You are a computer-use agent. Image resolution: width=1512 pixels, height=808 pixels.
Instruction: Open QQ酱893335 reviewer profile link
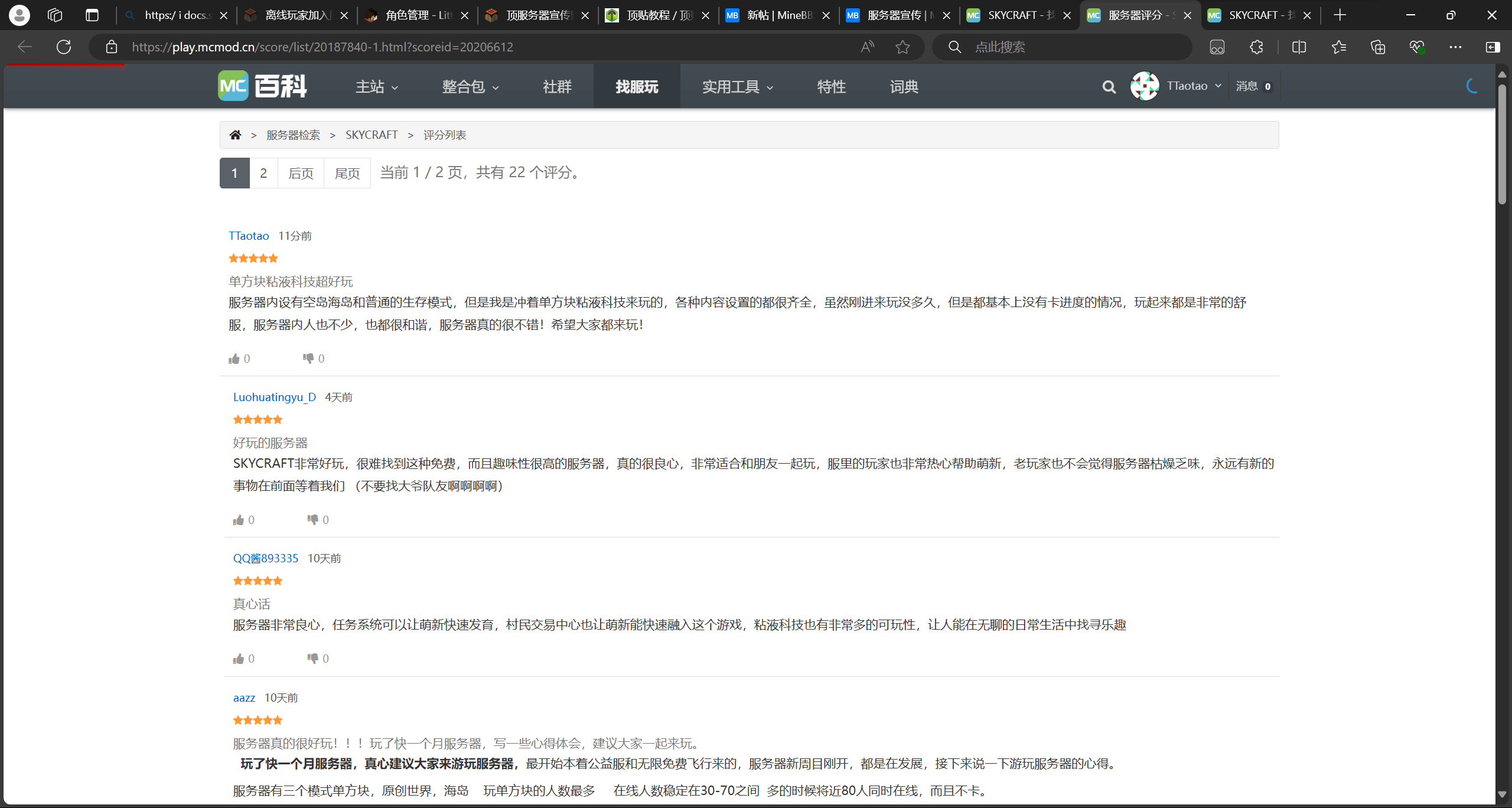[x=266, y=558]
